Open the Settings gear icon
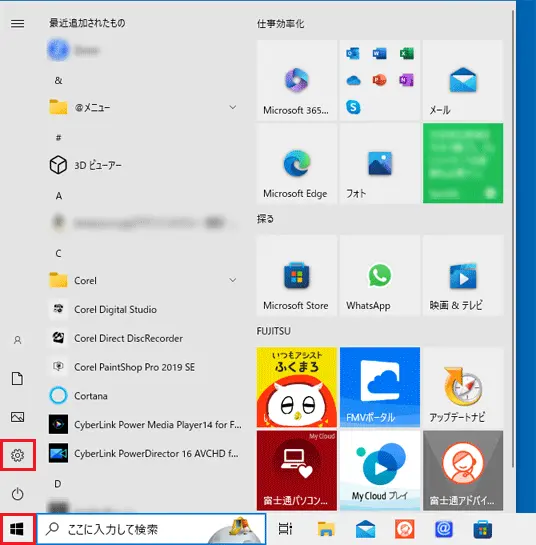The image size is (536, 545). (17, 455)
